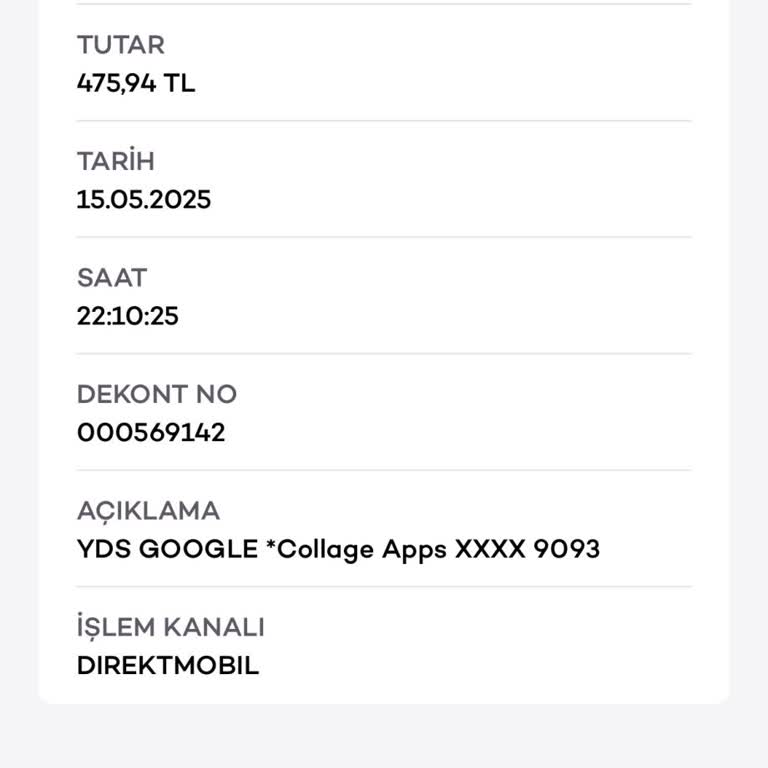The height and width of the screenshot is (768, 768).
Task: Tap the İŞLEM KANALI label
Action: tap(170, 628)
